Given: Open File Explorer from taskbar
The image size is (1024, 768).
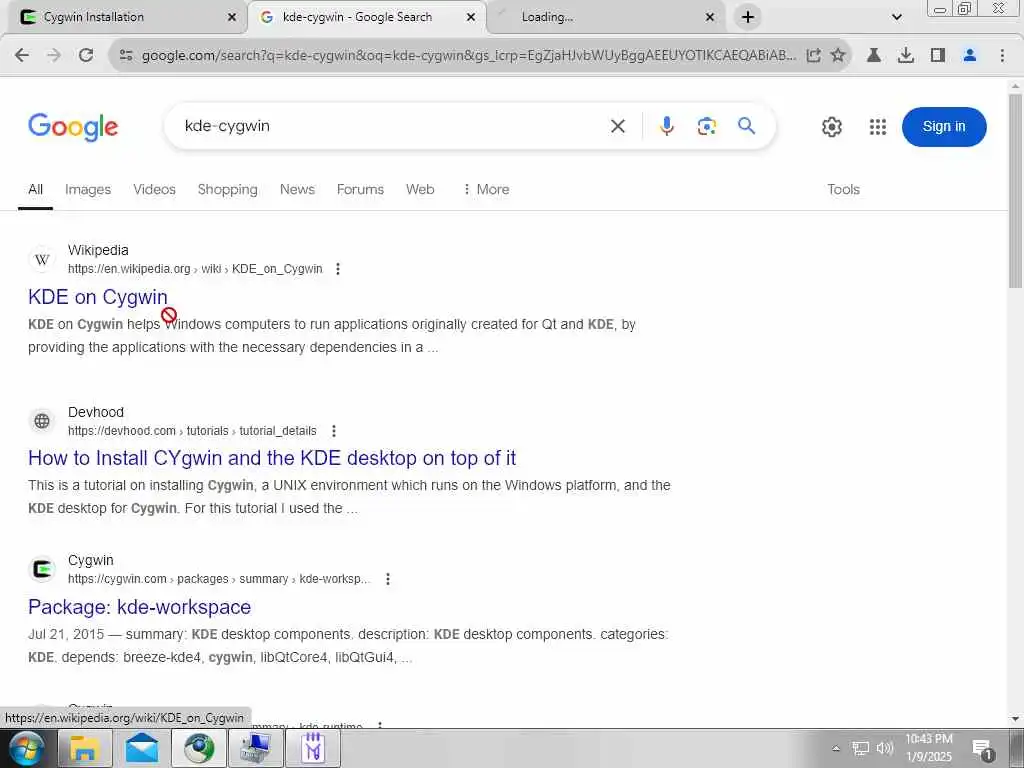Looking at the screenshot, I should (84, 748).
